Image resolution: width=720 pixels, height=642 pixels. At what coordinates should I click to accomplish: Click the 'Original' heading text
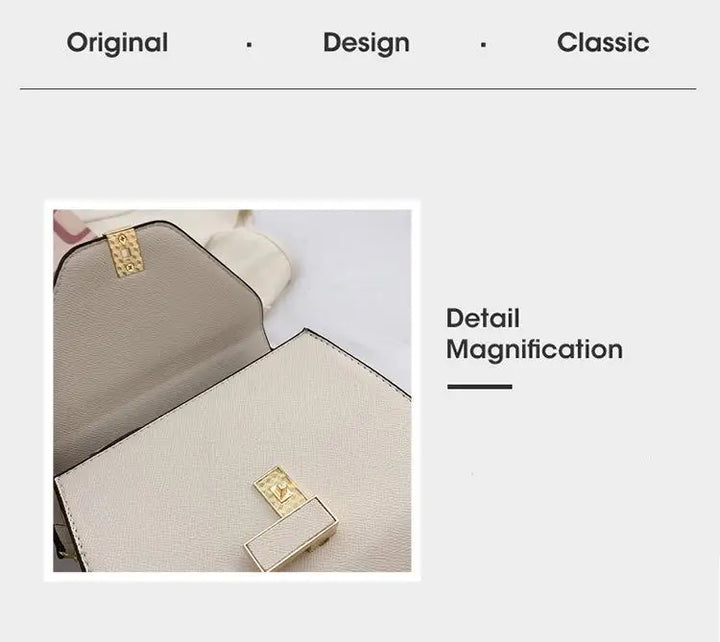click(x=117, y=43)
